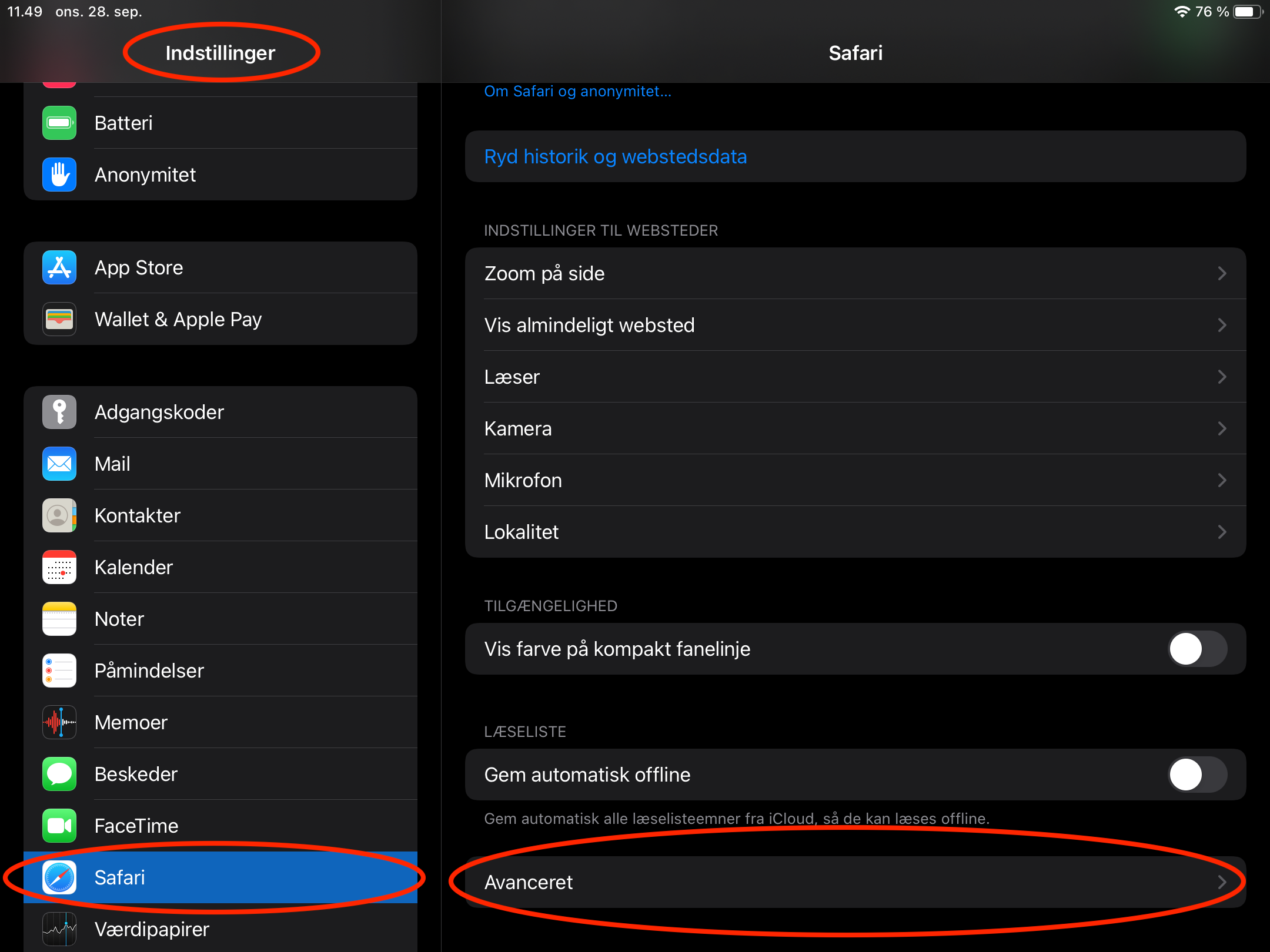Select Noter in sidebar
This screenshot has height=952, width=1270.
coord(220,619)
